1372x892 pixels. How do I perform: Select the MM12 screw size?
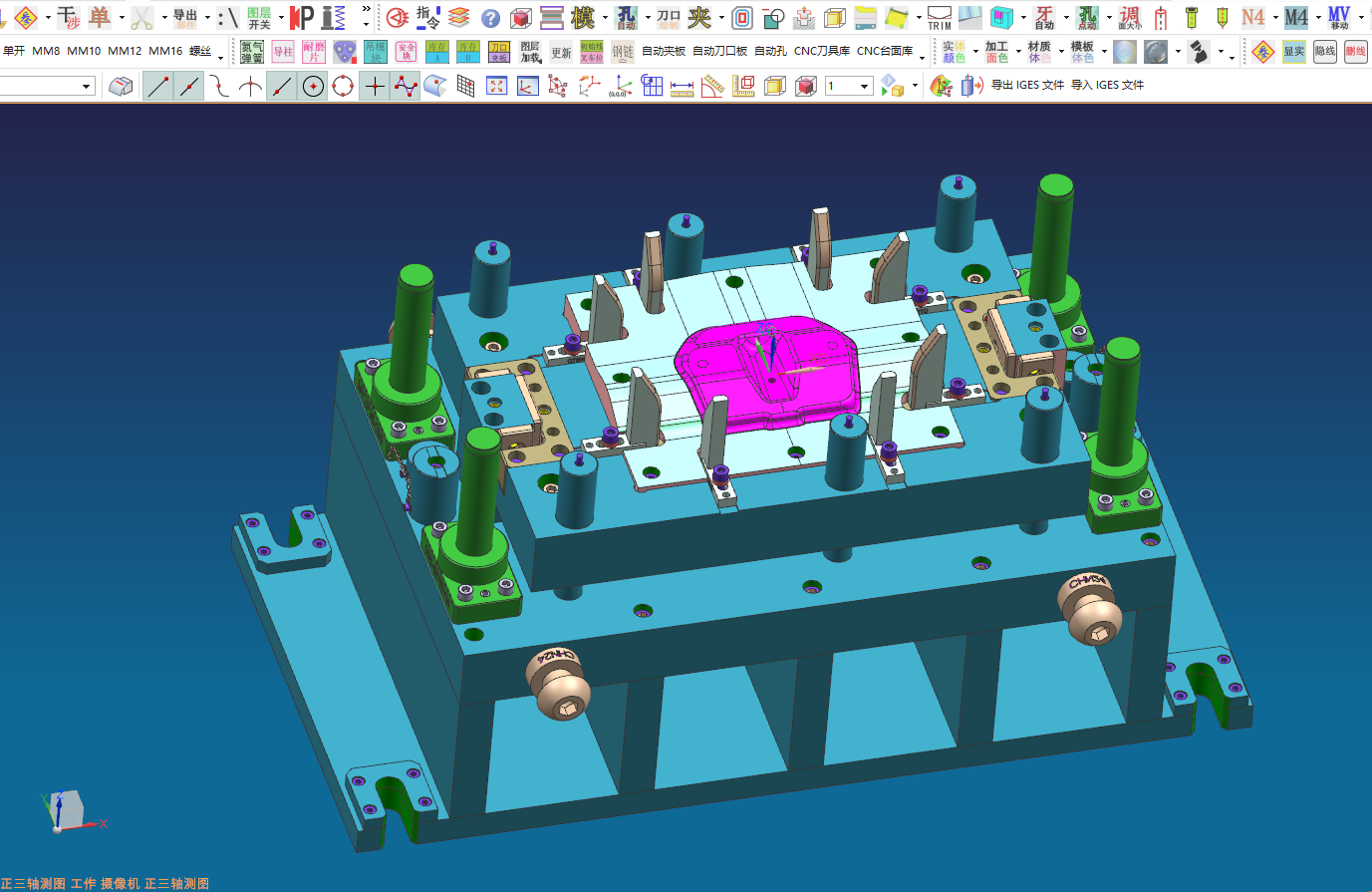click(x=125, y=51)
